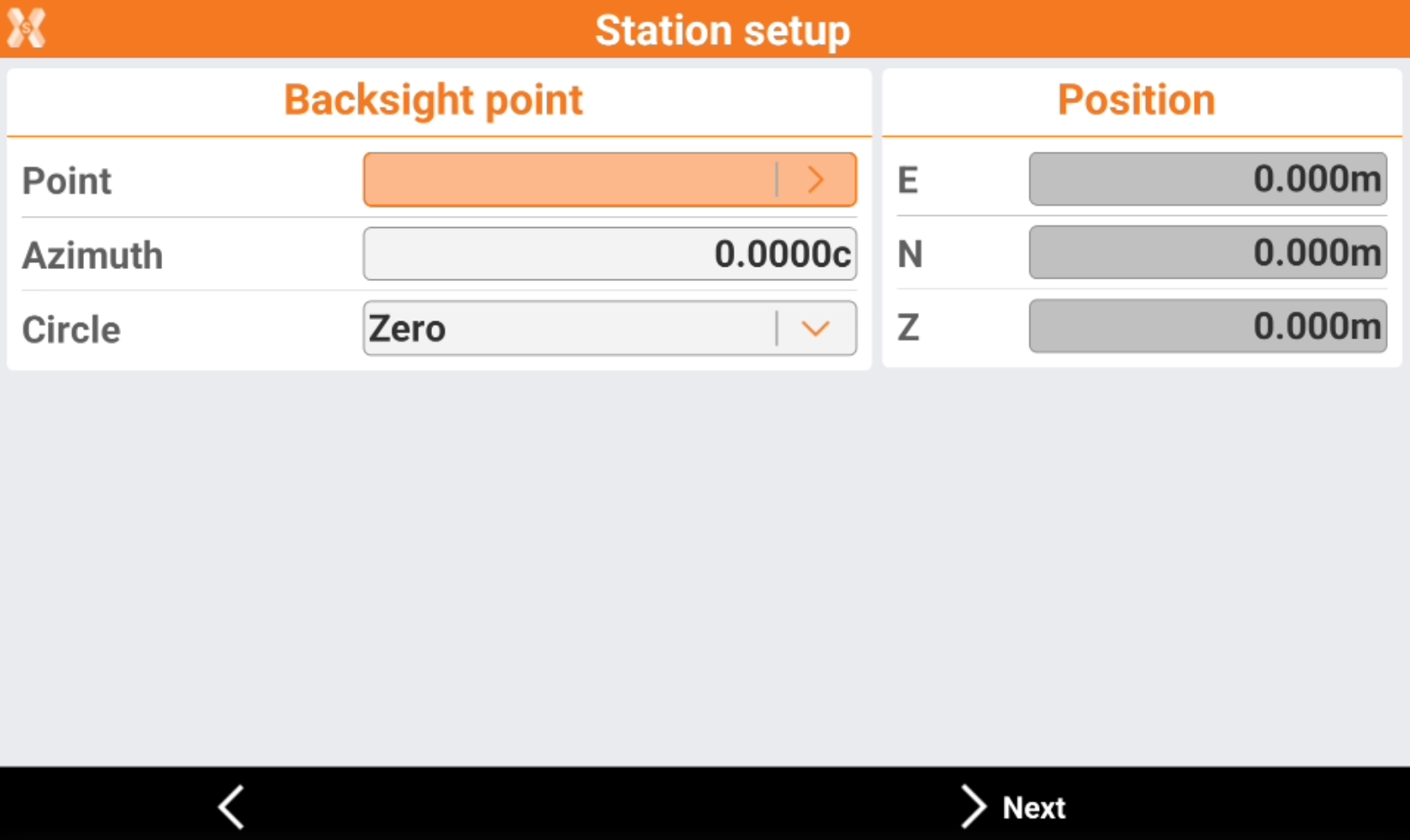Click the Z label in Position panel
Image resolution: width=1410 pixels, height=840 pixels.
[909, 327]
